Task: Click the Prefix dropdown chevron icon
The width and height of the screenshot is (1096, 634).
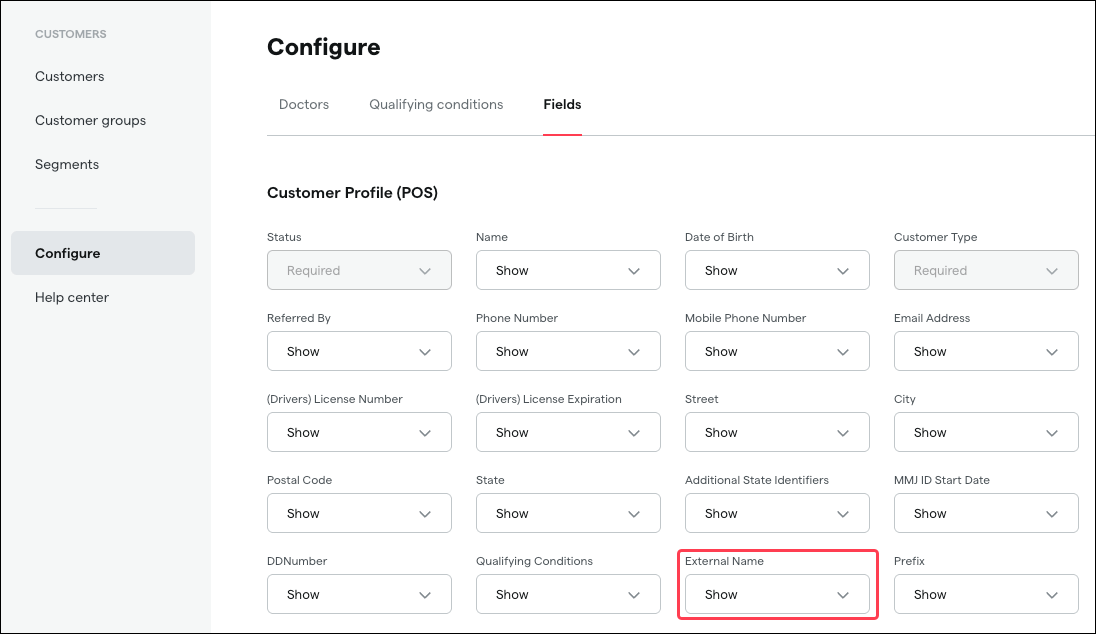Action: click(x=1052, y=595)
